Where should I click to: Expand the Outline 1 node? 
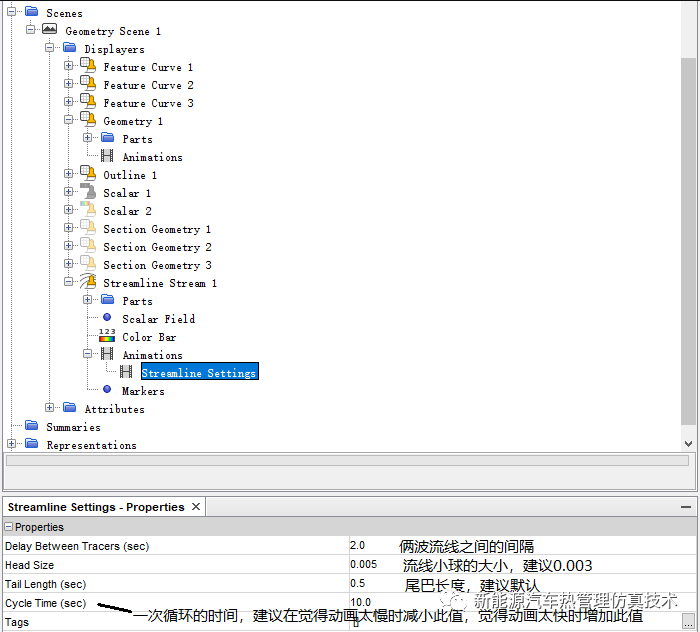point(68,174)
